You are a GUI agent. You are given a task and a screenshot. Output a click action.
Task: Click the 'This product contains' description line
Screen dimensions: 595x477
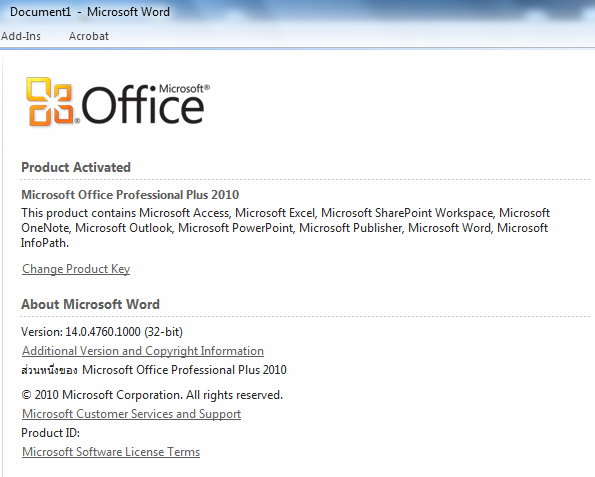point(285,213)
